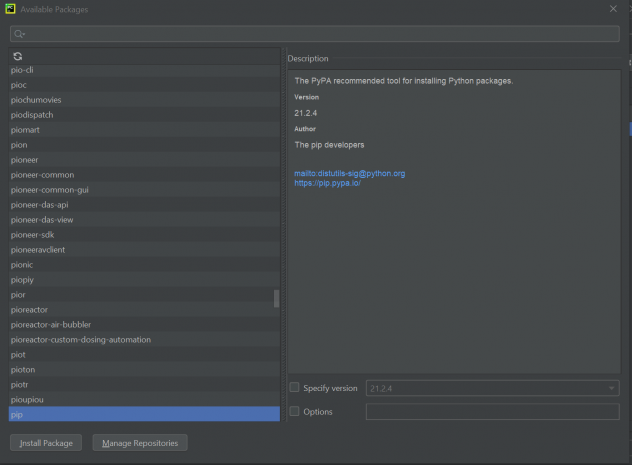Focus the package search field
The width and height of the screenshot is (632, 465).
314,34
